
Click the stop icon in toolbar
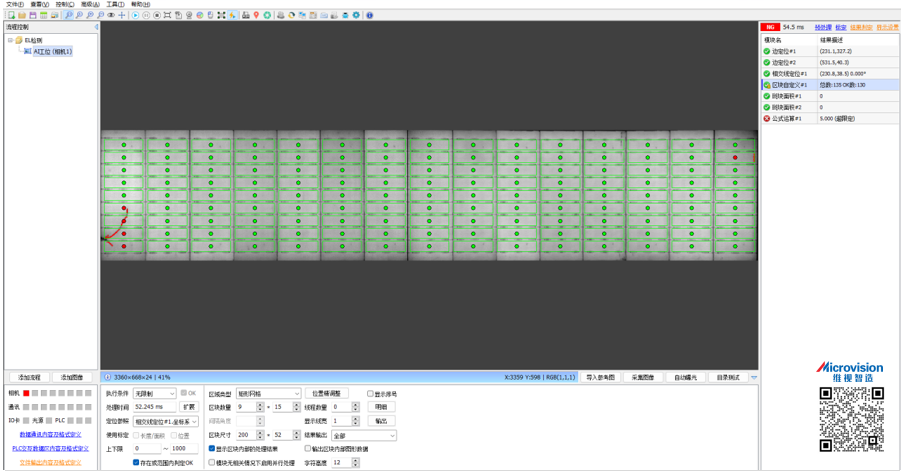157,15
